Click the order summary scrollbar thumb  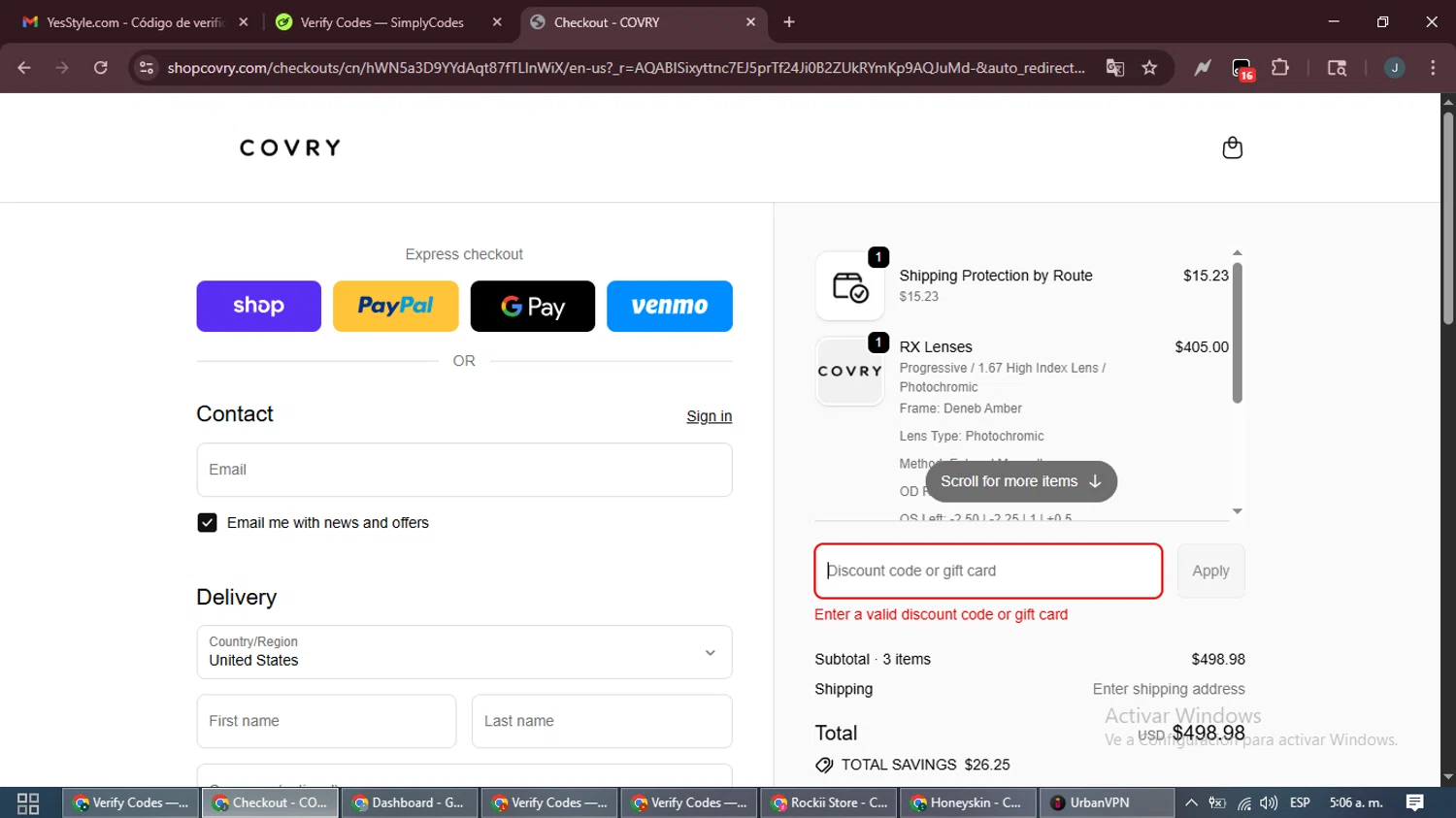[1237, 332]
